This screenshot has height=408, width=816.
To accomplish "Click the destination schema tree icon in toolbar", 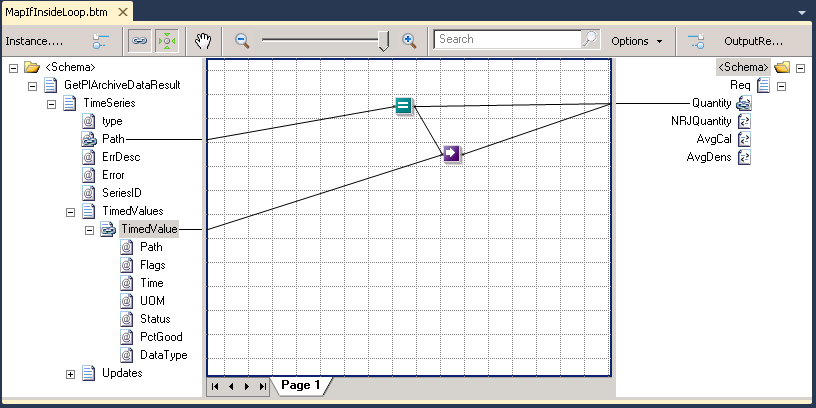I will [696, 41].
